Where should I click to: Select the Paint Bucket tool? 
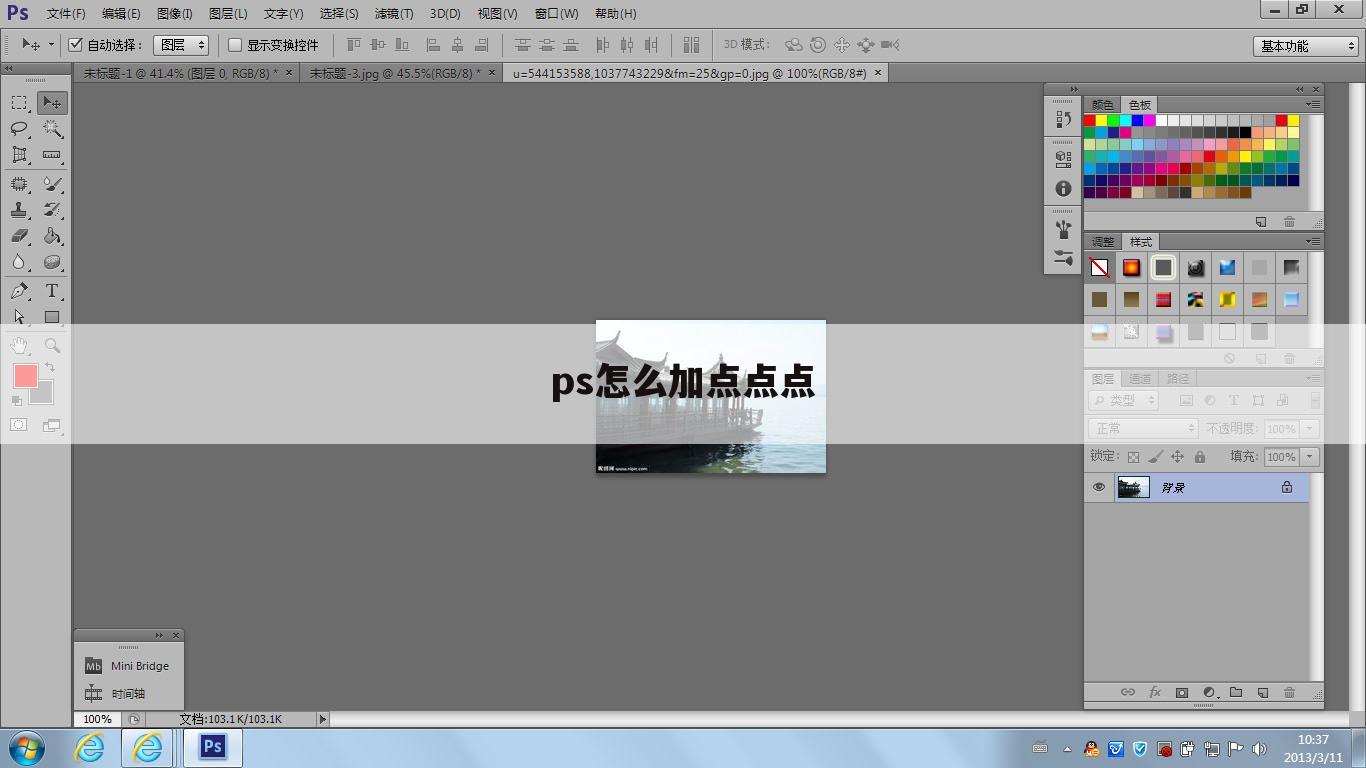coord(52,236)
